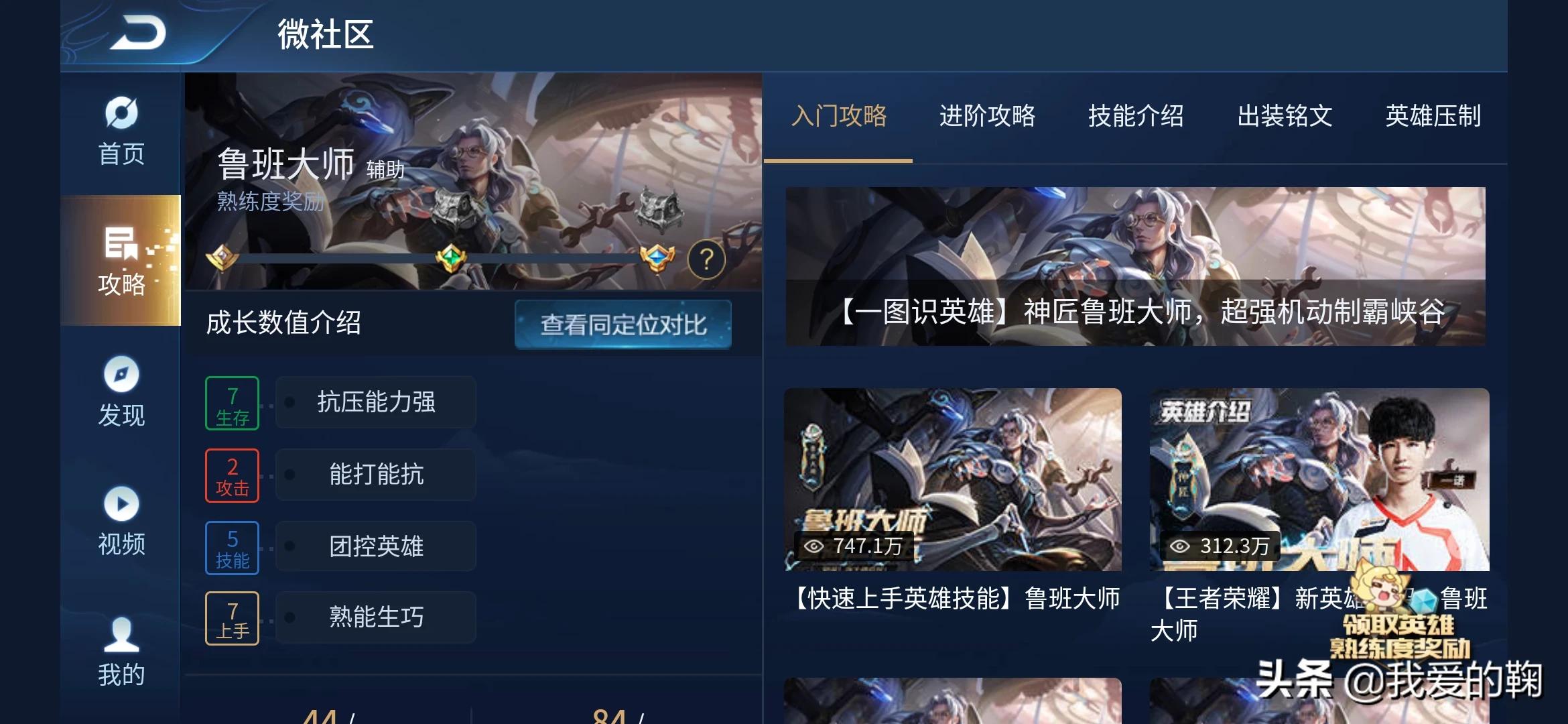Open the 一图识英雄 banner article

pos(1136,266)
